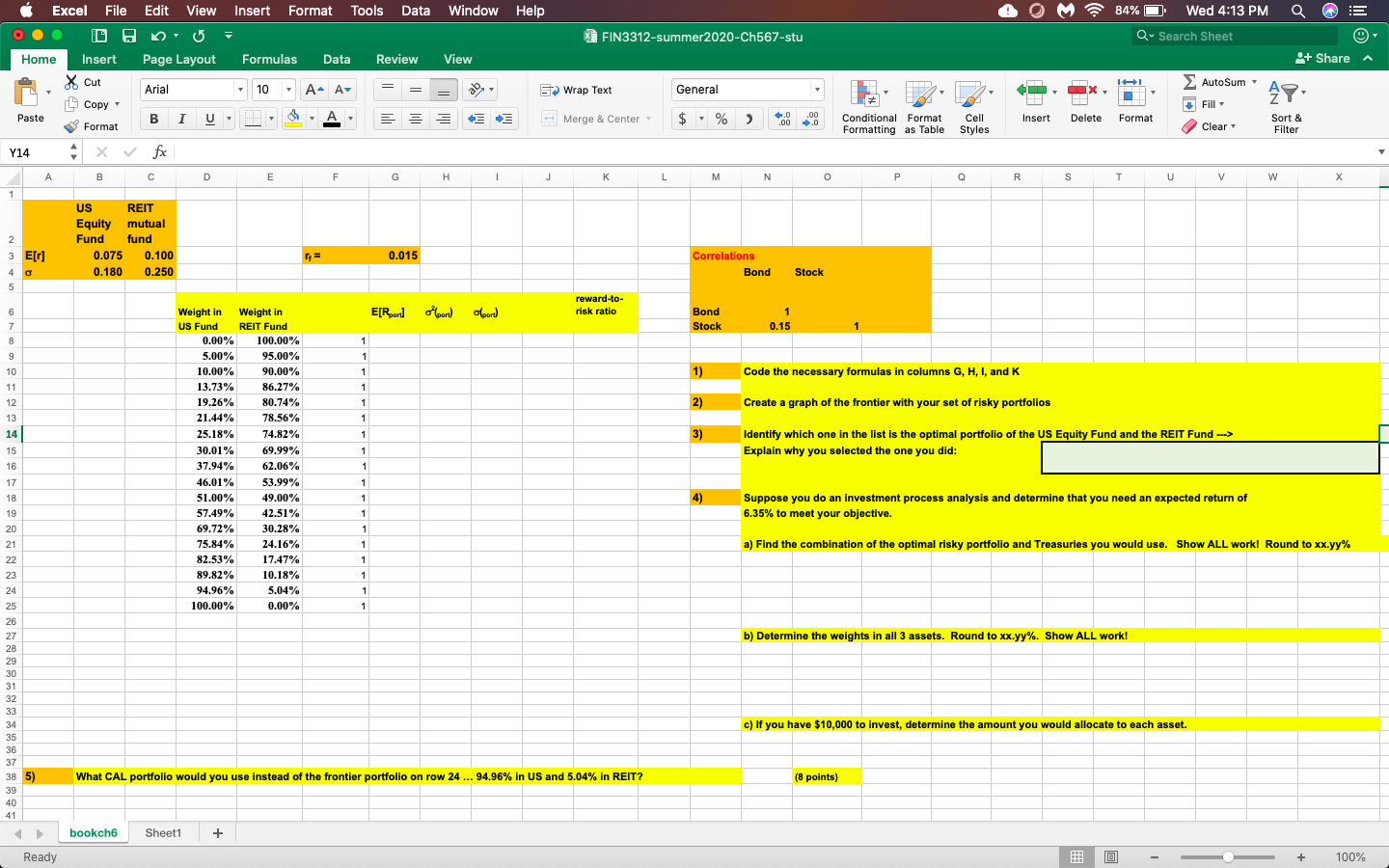Click the Share button
Image resolution: width=1389 pixels, height=868 pixels.
(1322, 59)
